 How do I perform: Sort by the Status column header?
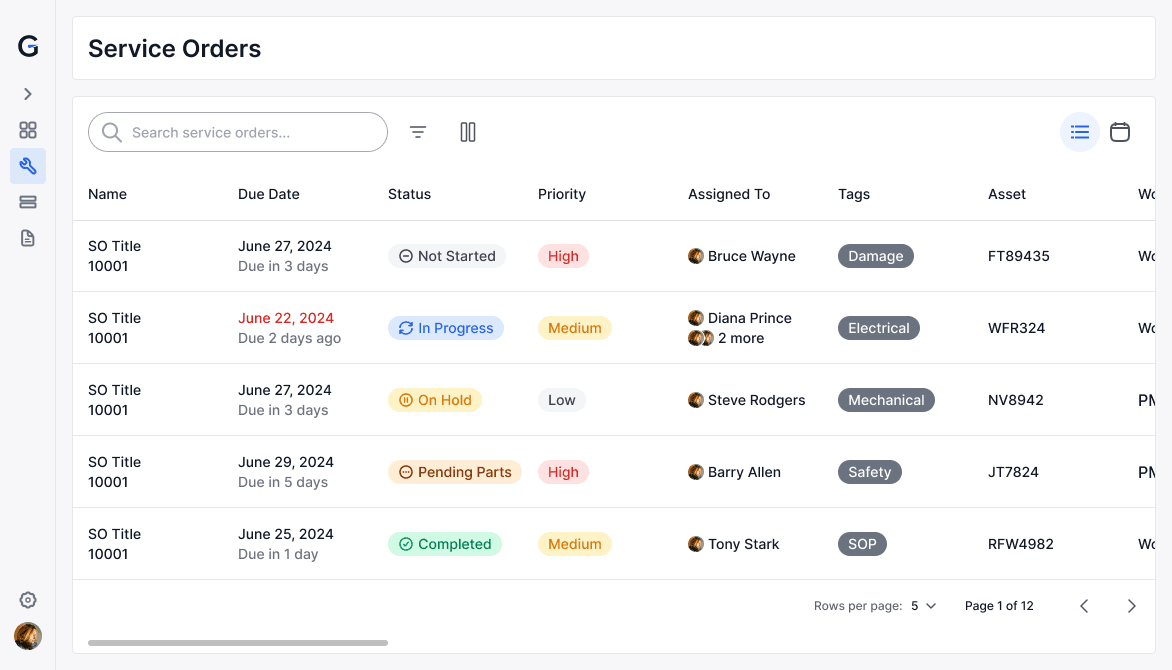[x=410, y=194]
